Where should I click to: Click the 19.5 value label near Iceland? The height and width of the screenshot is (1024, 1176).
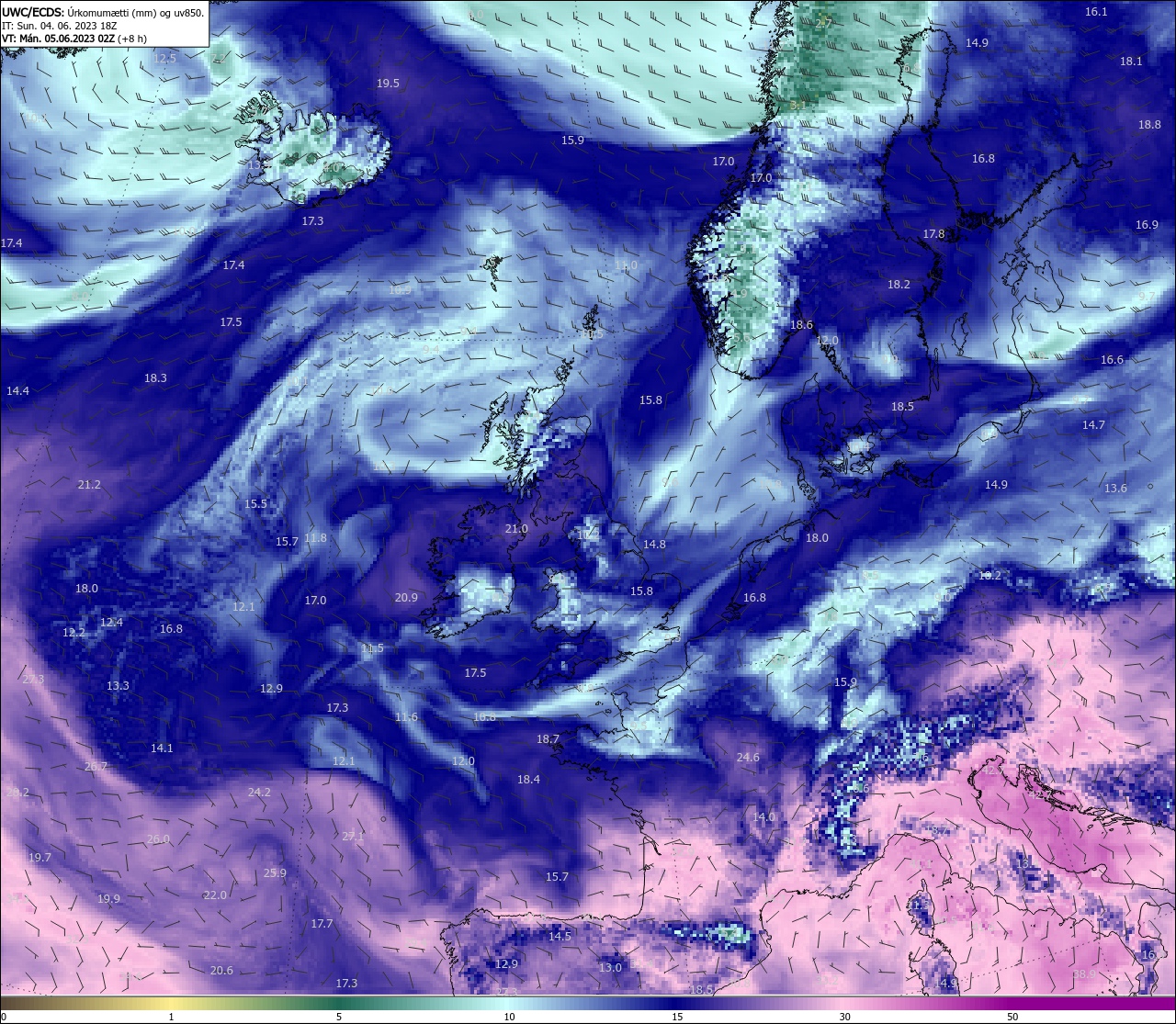tap(388, 84)
